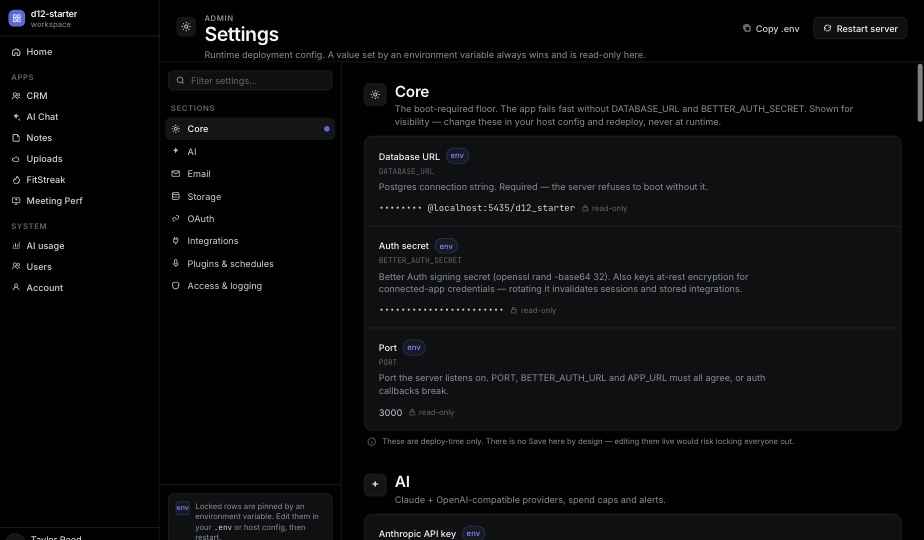This screenshot has height=540, width=924.
Task: Select Plugins & schedules section
Action: tap(250, 264)
